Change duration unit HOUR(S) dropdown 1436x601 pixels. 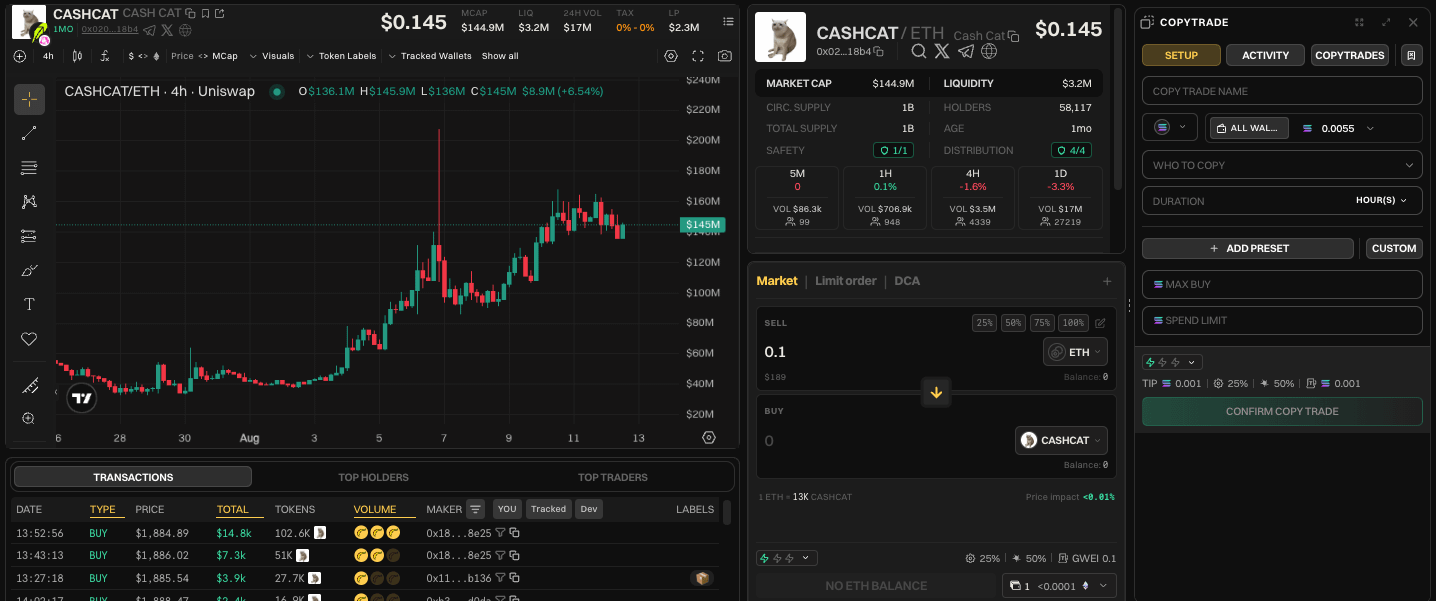[x=1381, y=201]
